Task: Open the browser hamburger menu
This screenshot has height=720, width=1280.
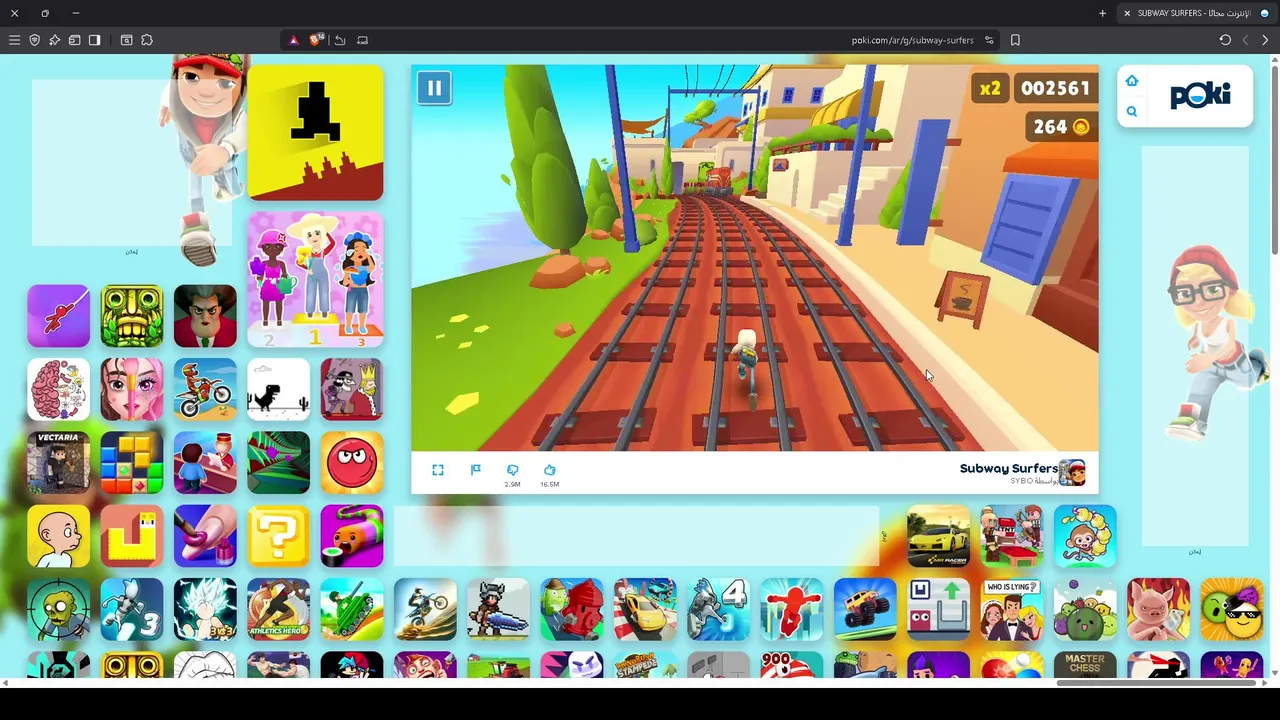Action: point(14,40)
